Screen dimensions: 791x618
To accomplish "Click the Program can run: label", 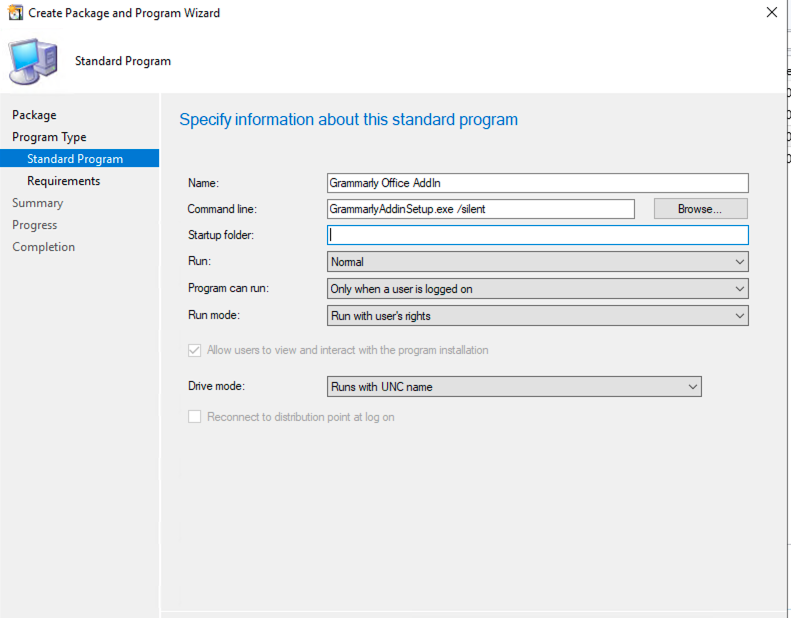I will click(x=229, y=288).
